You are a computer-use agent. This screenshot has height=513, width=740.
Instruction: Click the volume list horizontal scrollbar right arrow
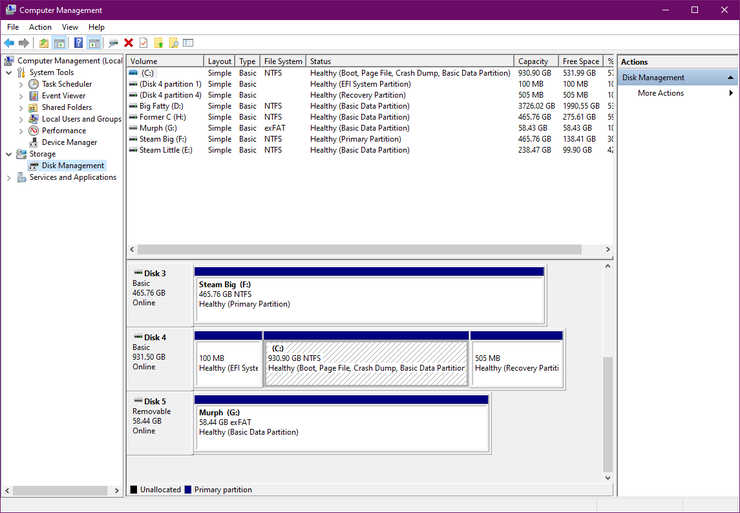tap(608, 249)
